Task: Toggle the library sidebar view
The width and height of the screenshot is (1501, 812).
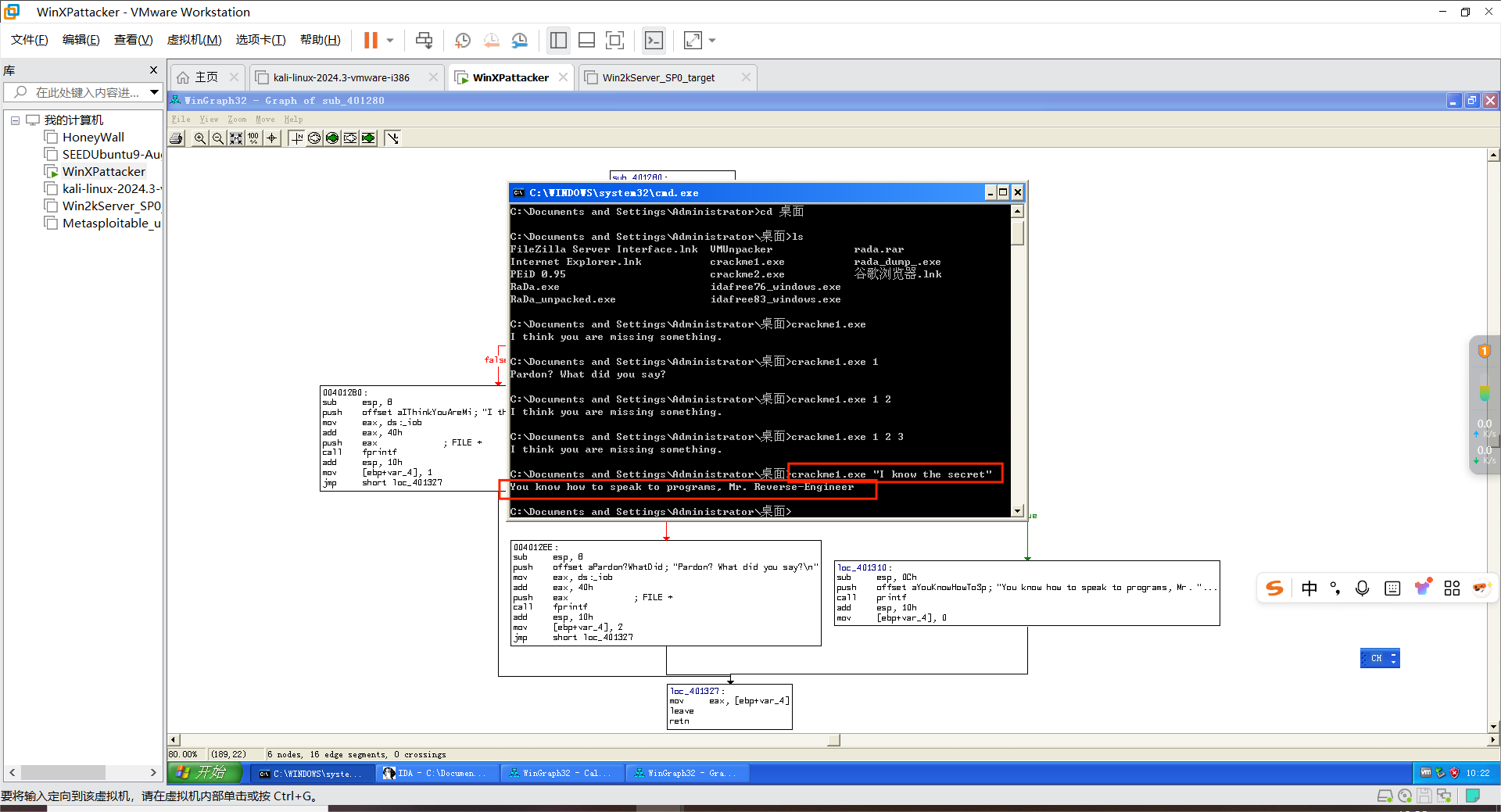Action: 558,40
